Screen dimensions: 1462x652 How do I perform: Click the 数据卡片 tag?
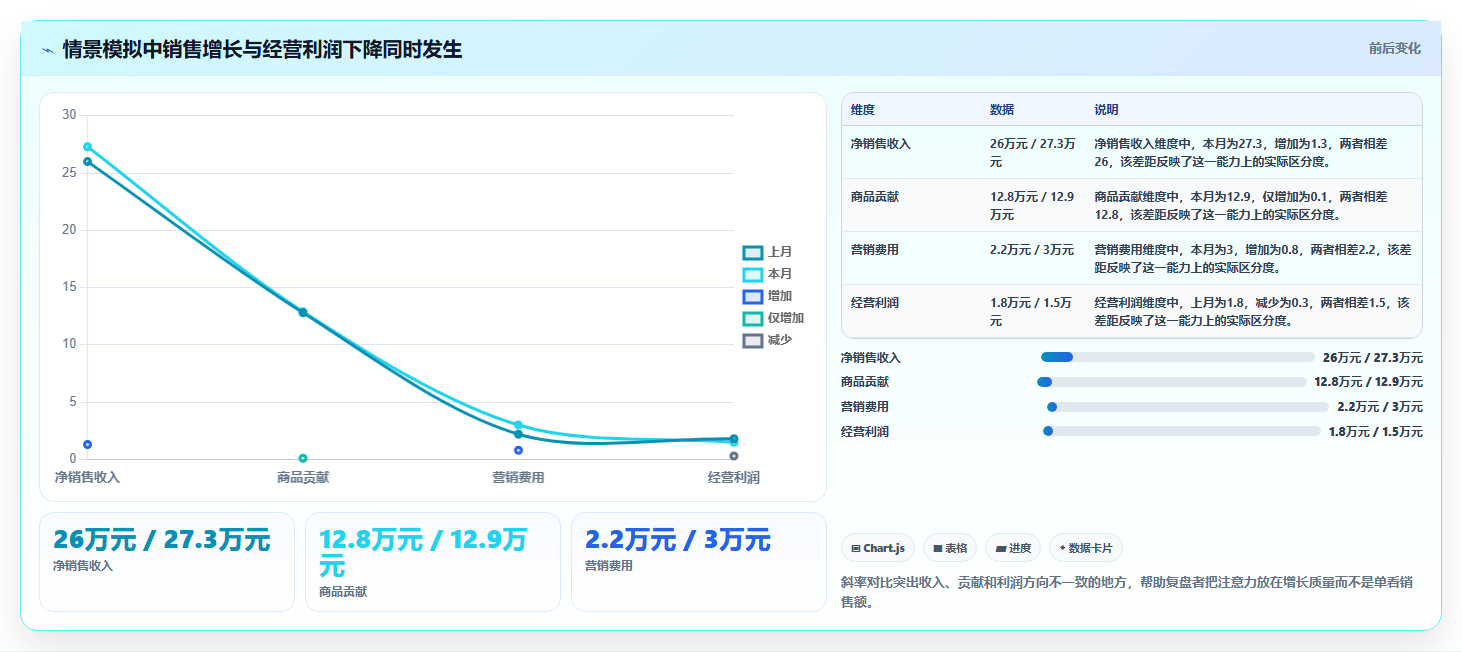pos(1086,548)
